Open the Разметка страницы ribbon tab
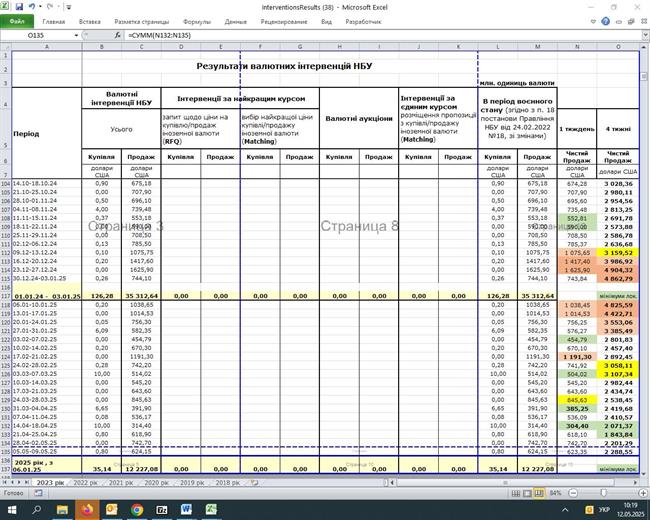Image resolution: width=650 pixels, height=520 pixels. (x=142, y=22)
